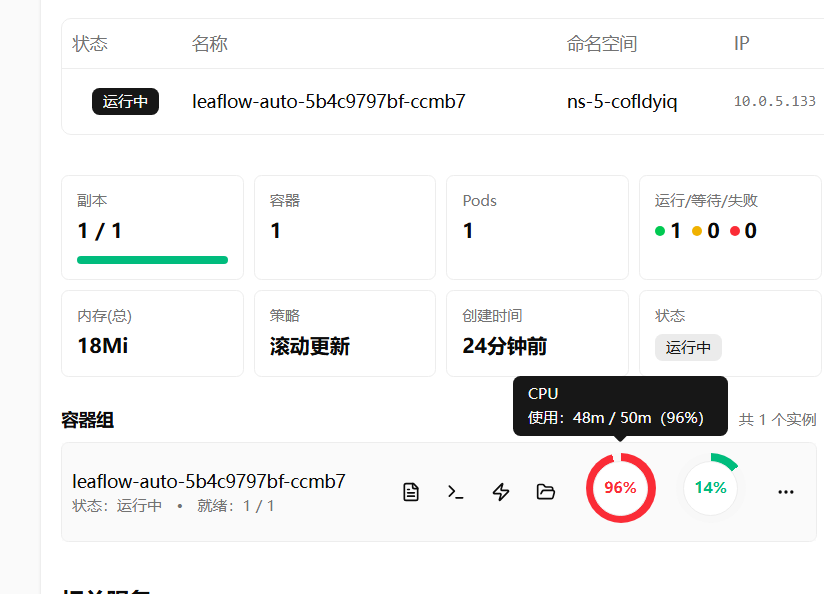The image size is (824, 594).
Task: Click the 内存(总) card label
Action: point(104,316)
